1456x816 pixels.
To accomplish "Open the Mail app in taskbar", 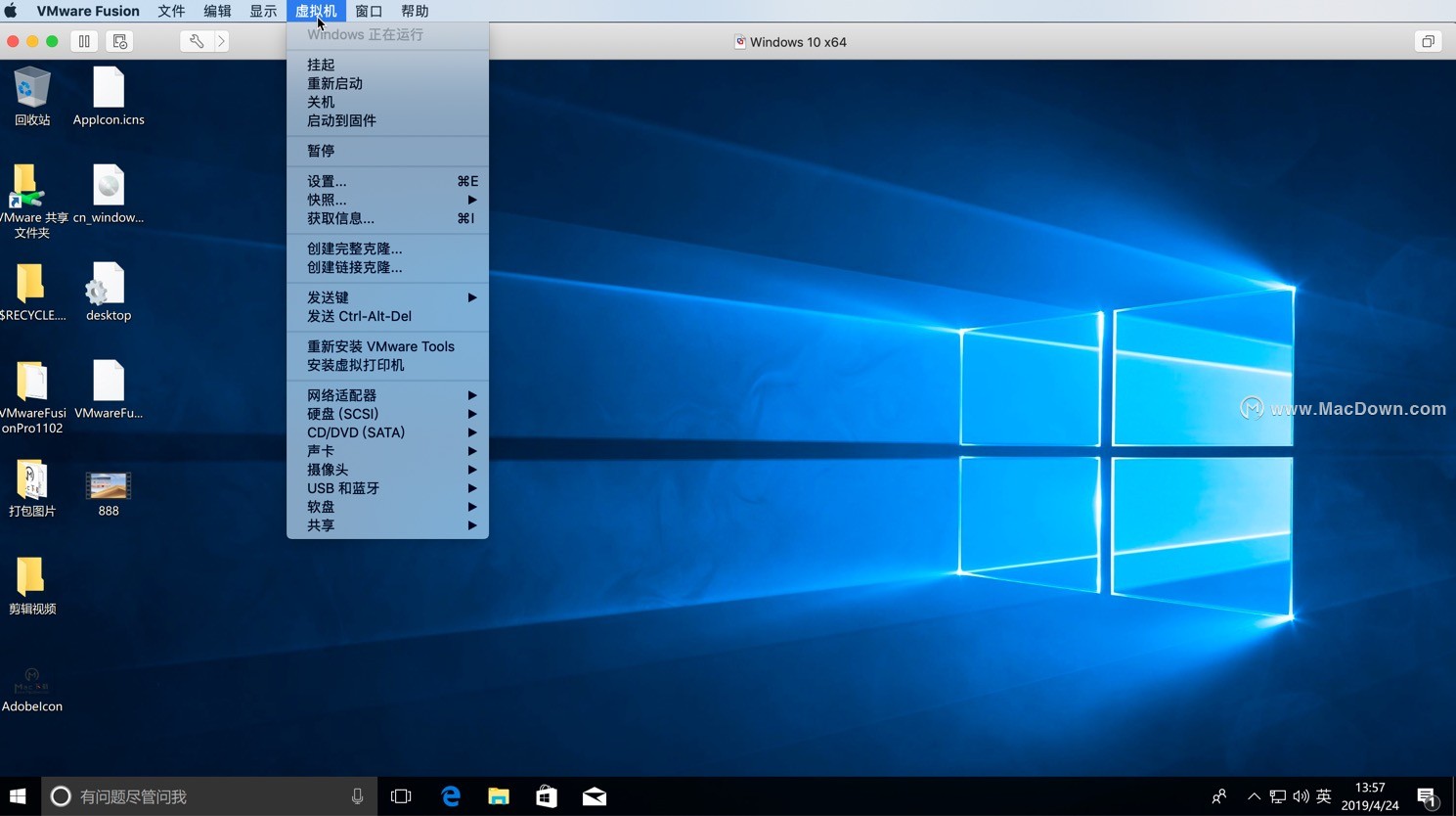I will coord(595,796).
